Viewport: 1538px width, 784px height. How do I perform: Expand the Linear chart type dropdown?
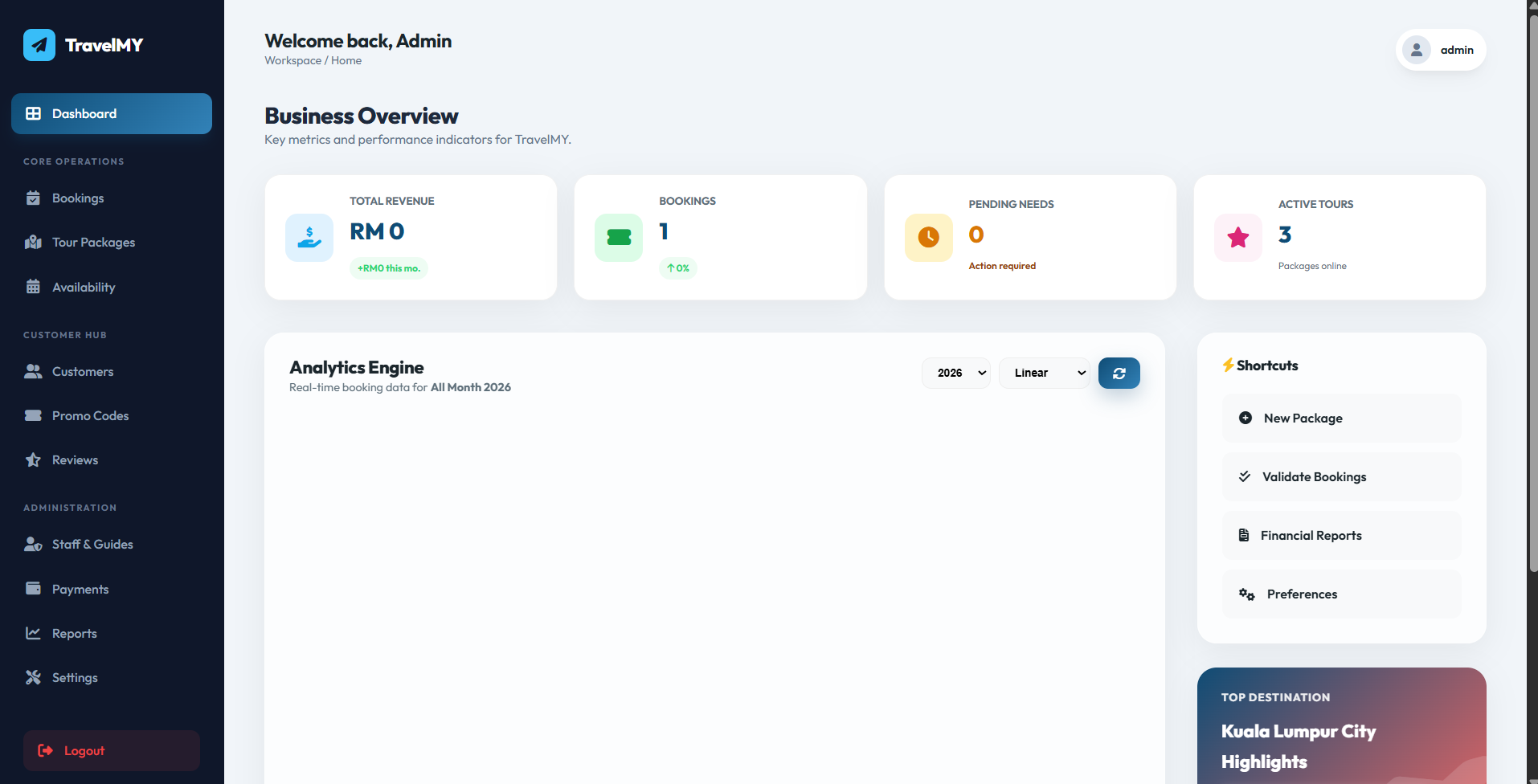coord(1044,373)
